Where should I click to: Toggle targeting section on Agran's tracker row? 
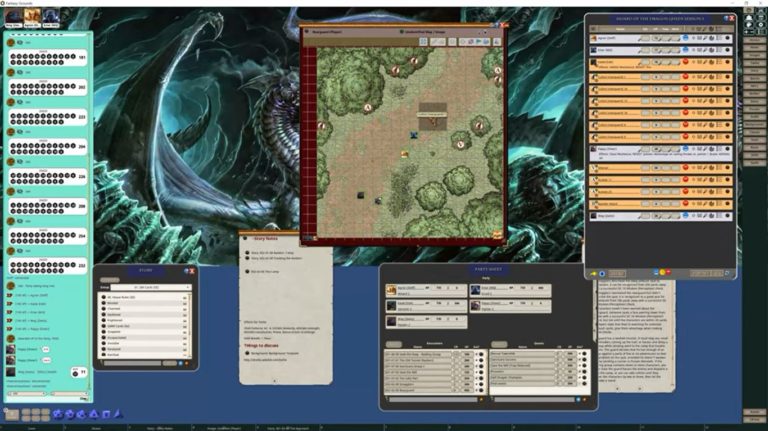coord(694,38)
